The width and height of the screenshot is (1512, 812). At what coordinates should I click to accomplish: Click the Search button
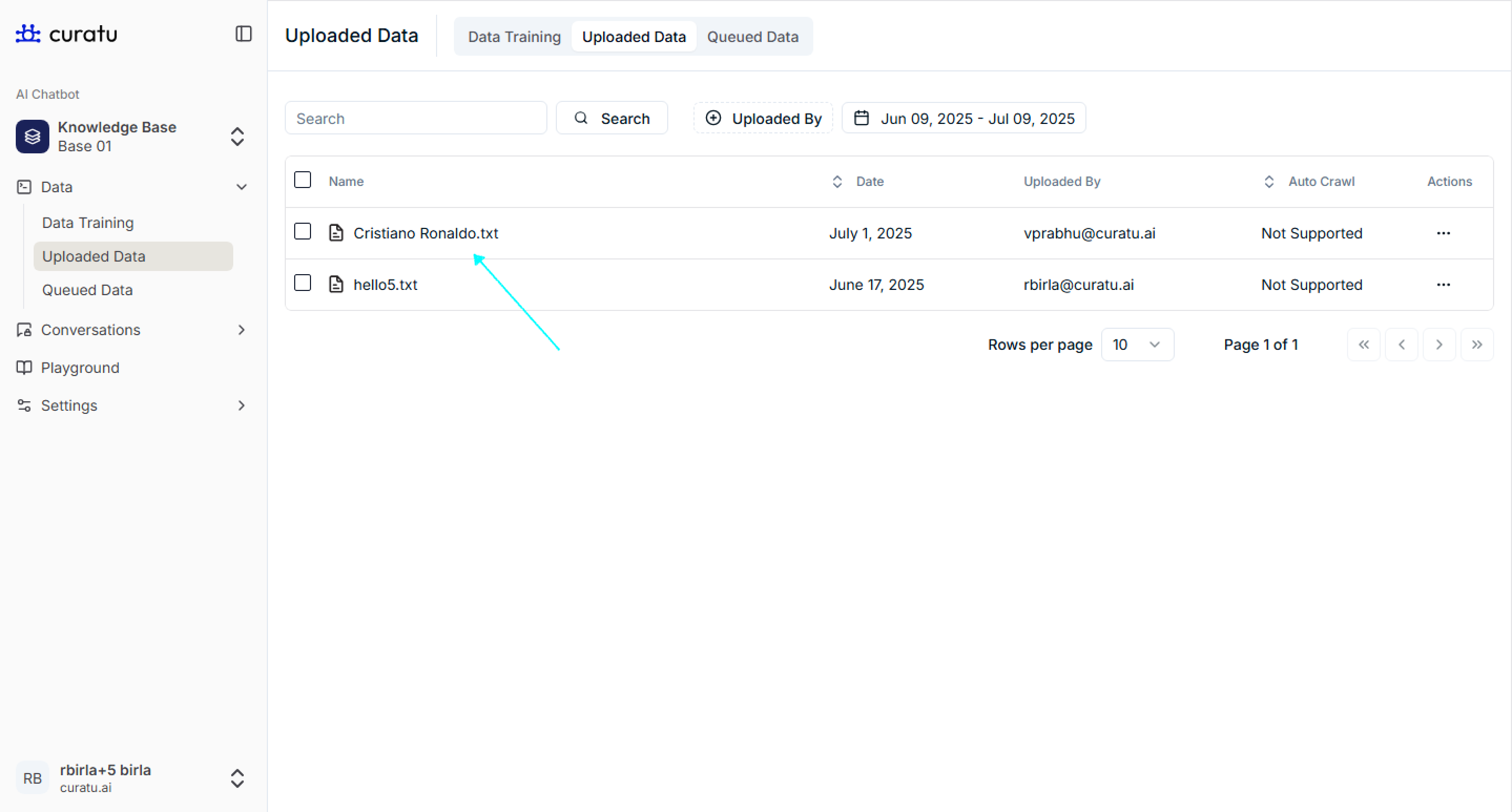pos(612,119)
